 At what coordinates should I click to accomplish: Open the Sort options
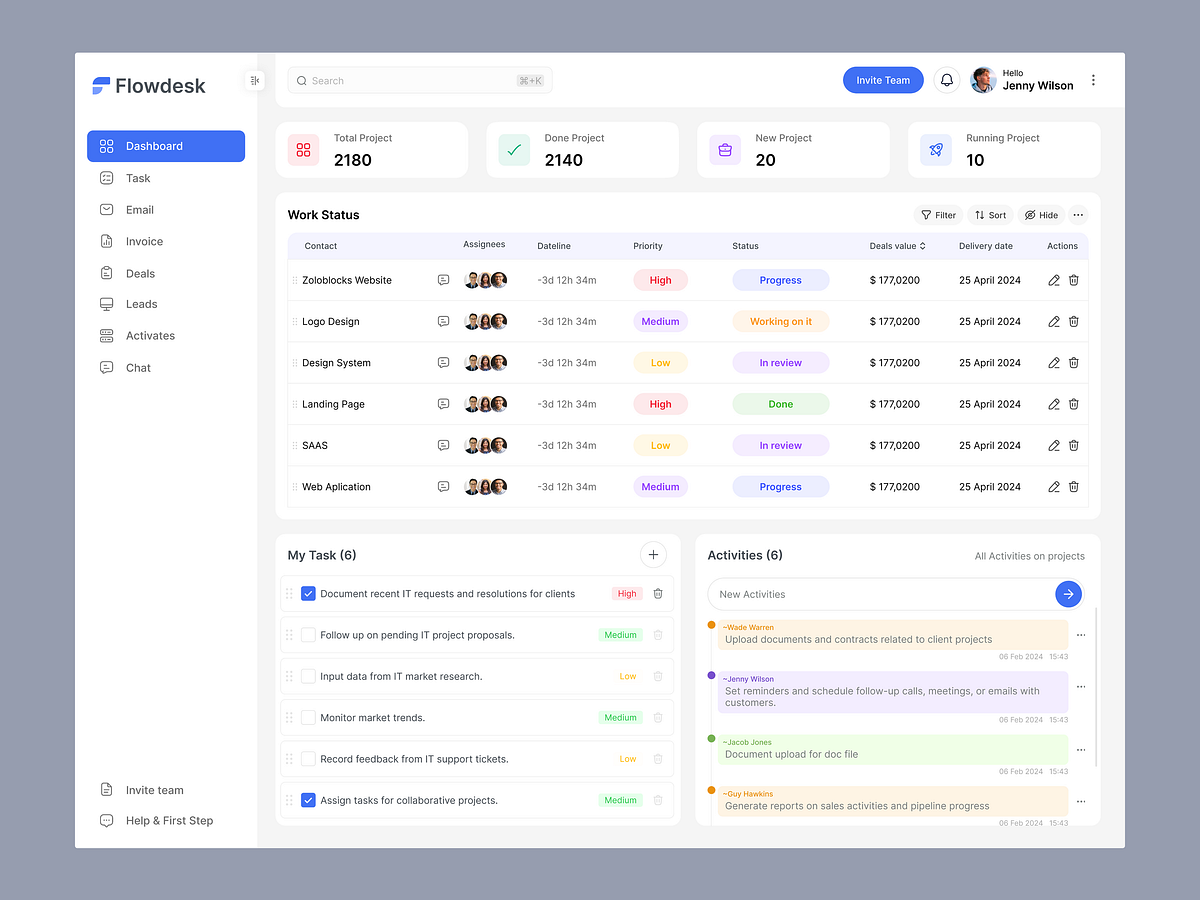pyautogui.click(x=990, y=215)
